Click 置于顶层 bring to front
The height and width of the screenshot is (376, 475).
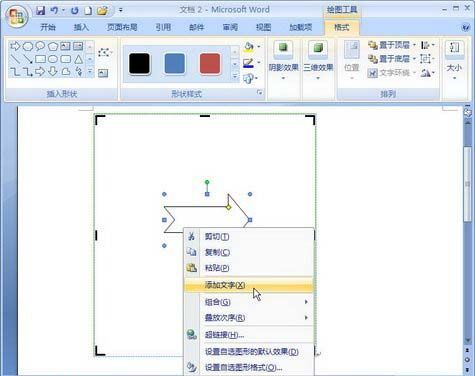[x=392, y=45]
